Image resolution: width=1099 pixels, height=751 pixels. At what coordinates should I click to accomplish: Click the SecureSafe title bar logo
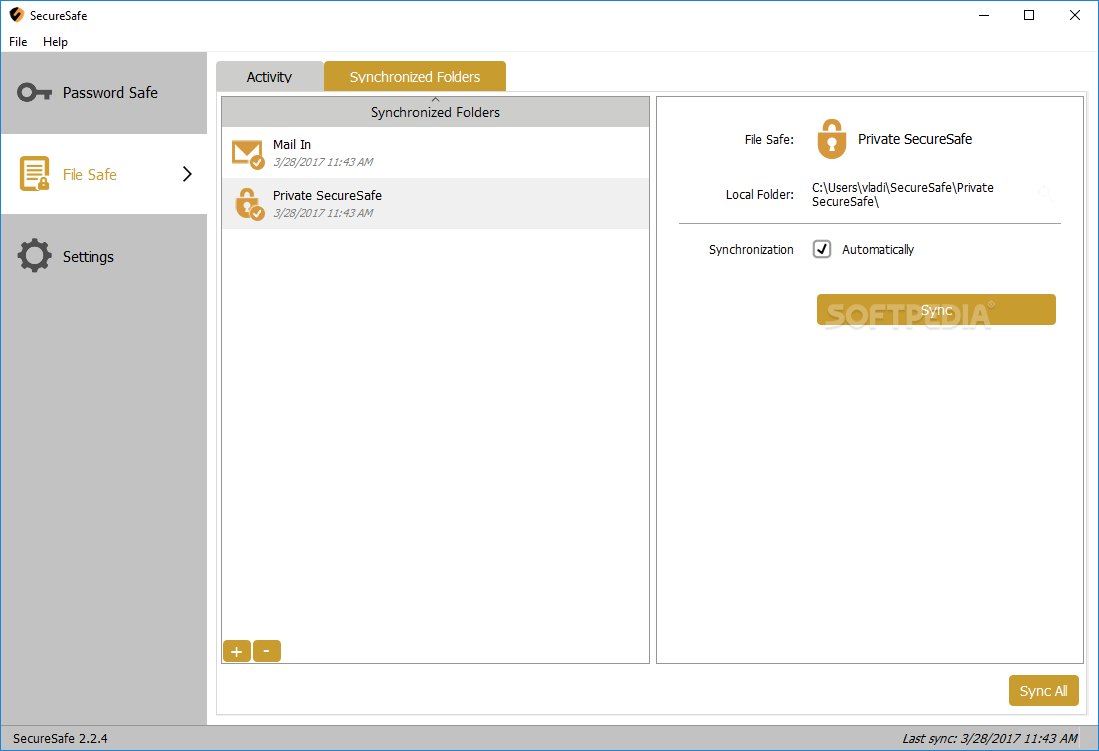click(x=16, y=15)
